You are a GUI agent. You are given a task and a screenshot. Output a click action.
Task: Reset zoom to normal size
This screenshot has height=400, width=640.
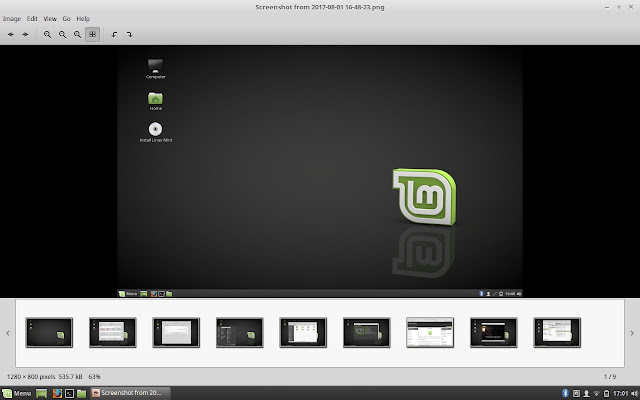click(x=77, y=35)
